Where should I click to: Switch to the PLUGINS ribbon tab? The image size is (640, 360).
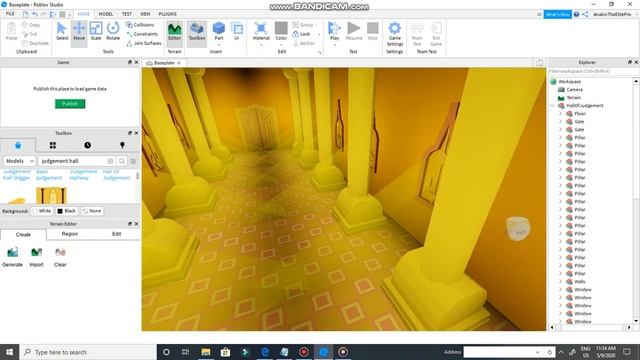168,14
